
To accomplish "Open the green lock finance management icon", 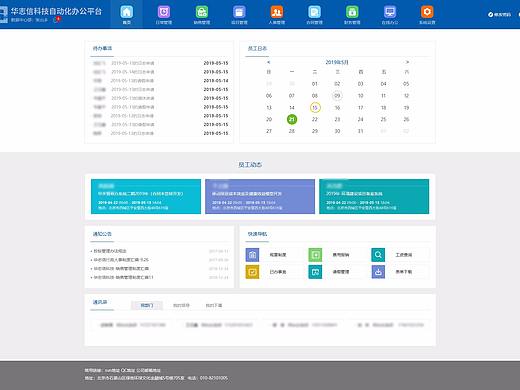I will (x=352, y=12).
